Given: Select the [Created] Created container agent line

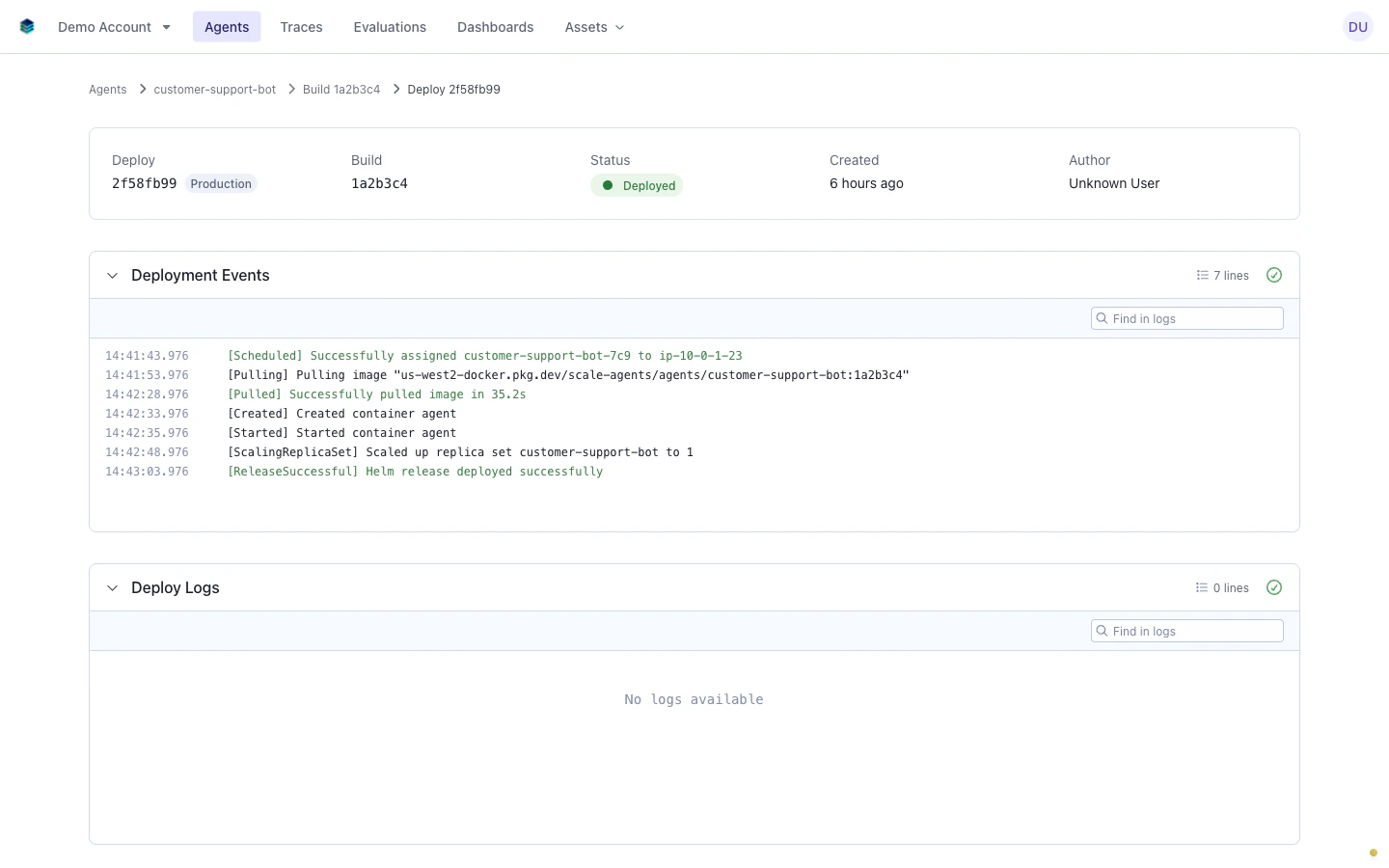Looking at the screenshot, I should pos(341,414).
